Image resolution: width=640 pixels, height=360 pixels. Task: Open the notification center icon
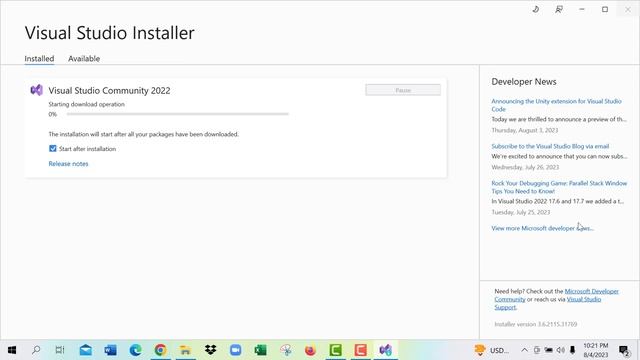[624, 350]
